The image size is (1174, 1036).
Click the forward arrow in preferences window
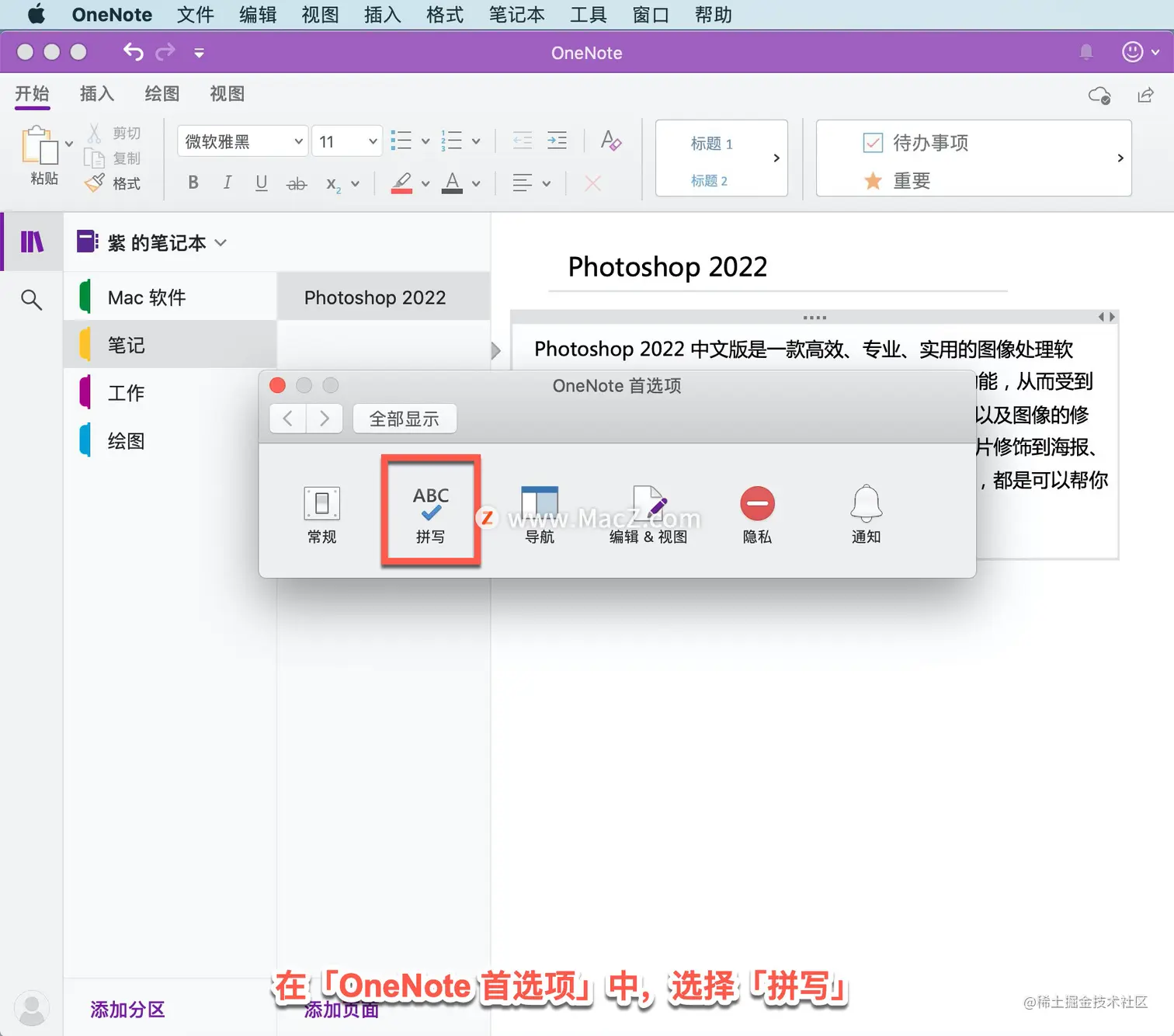click(325, 419)
